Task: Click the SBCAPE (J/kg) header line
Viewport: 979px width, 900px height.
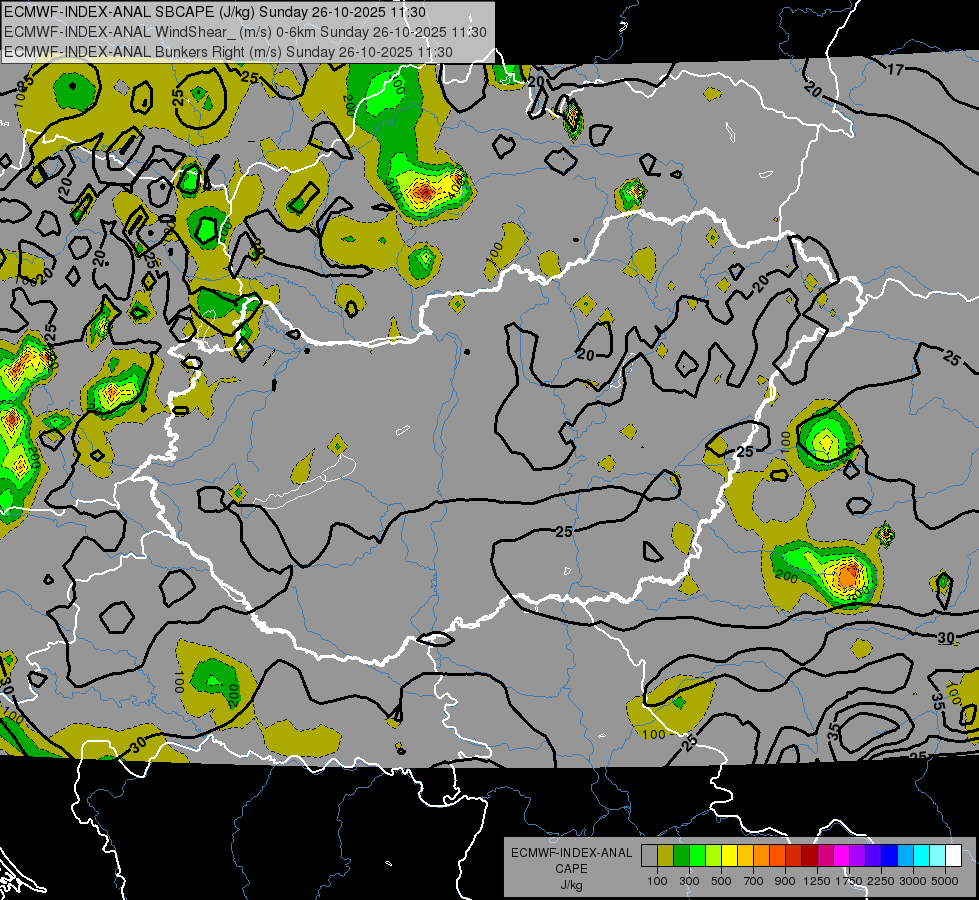Action: pyautogui.click(x=215, y=12)
